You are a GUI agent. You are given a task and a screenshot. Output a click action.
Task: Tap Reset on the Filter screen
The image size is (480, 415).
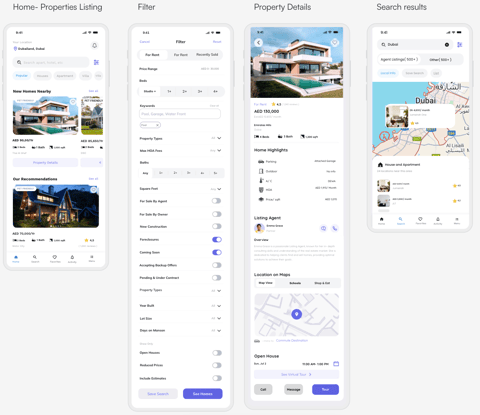(217, 42)
